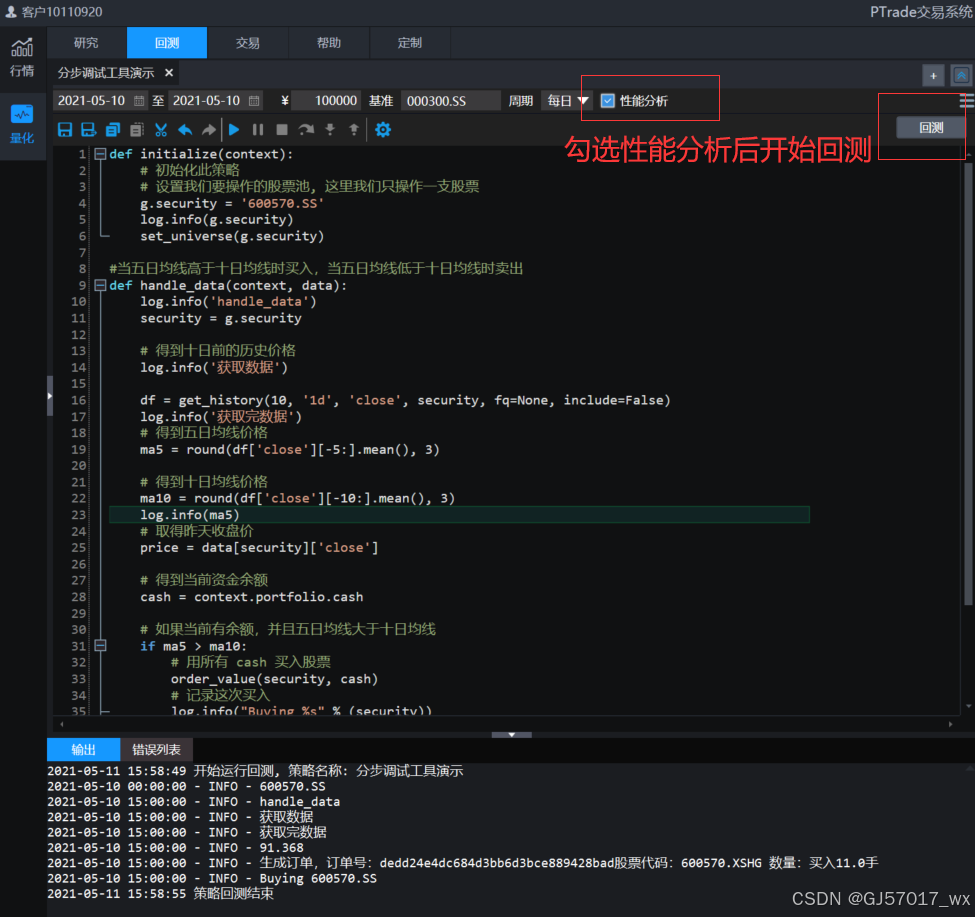This screenshot has width=975, height=917.
Task: Click line 16 get_history call
Action: [405, 400]
